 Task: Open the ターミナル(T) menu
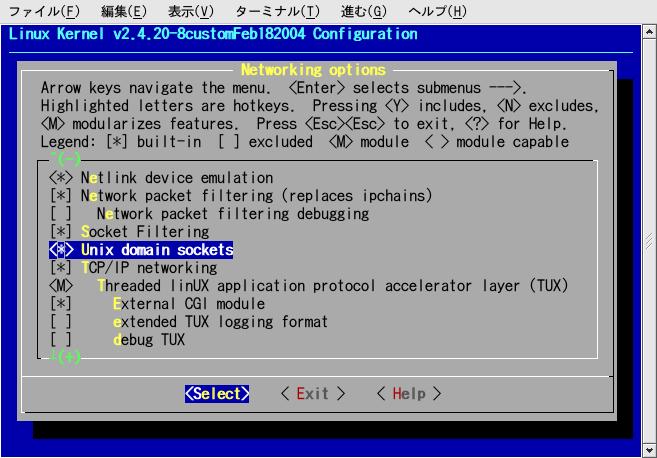click(277, 11)
